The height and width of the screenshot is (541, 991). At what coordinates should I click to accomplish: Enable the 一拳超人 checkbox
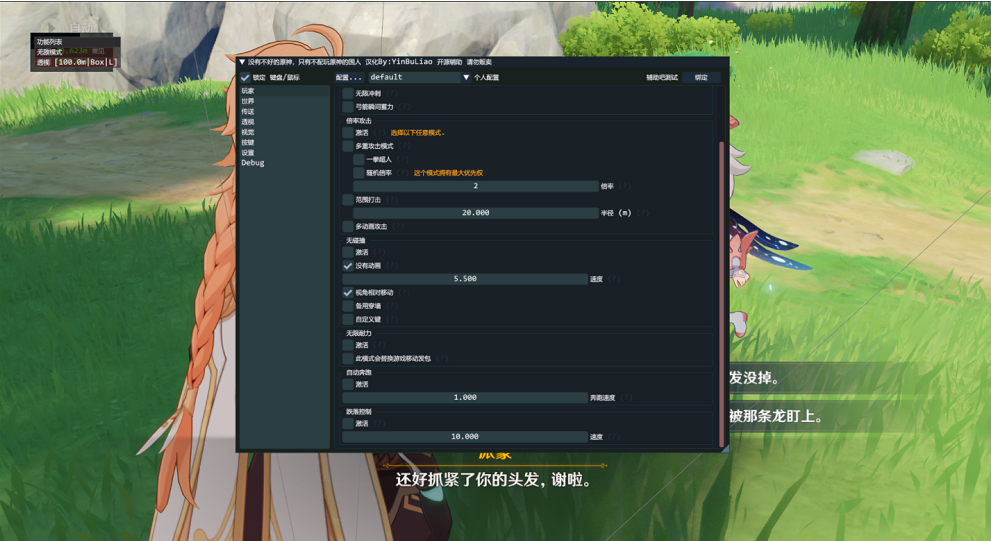tap(358, 159)
